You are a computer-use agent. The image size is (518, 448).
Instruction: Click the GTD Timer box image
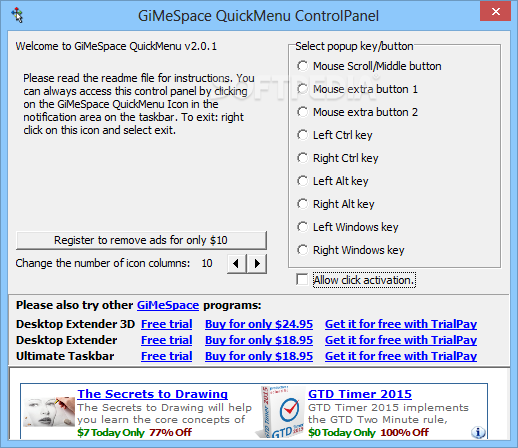pyautogui.click(x=281, y=412)
